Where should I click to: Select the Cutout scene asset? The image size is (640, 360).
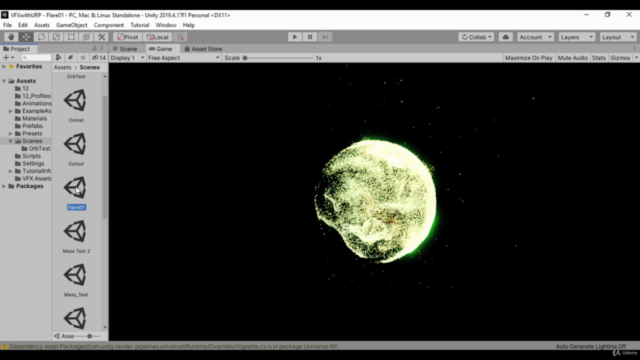click(76, 149)
